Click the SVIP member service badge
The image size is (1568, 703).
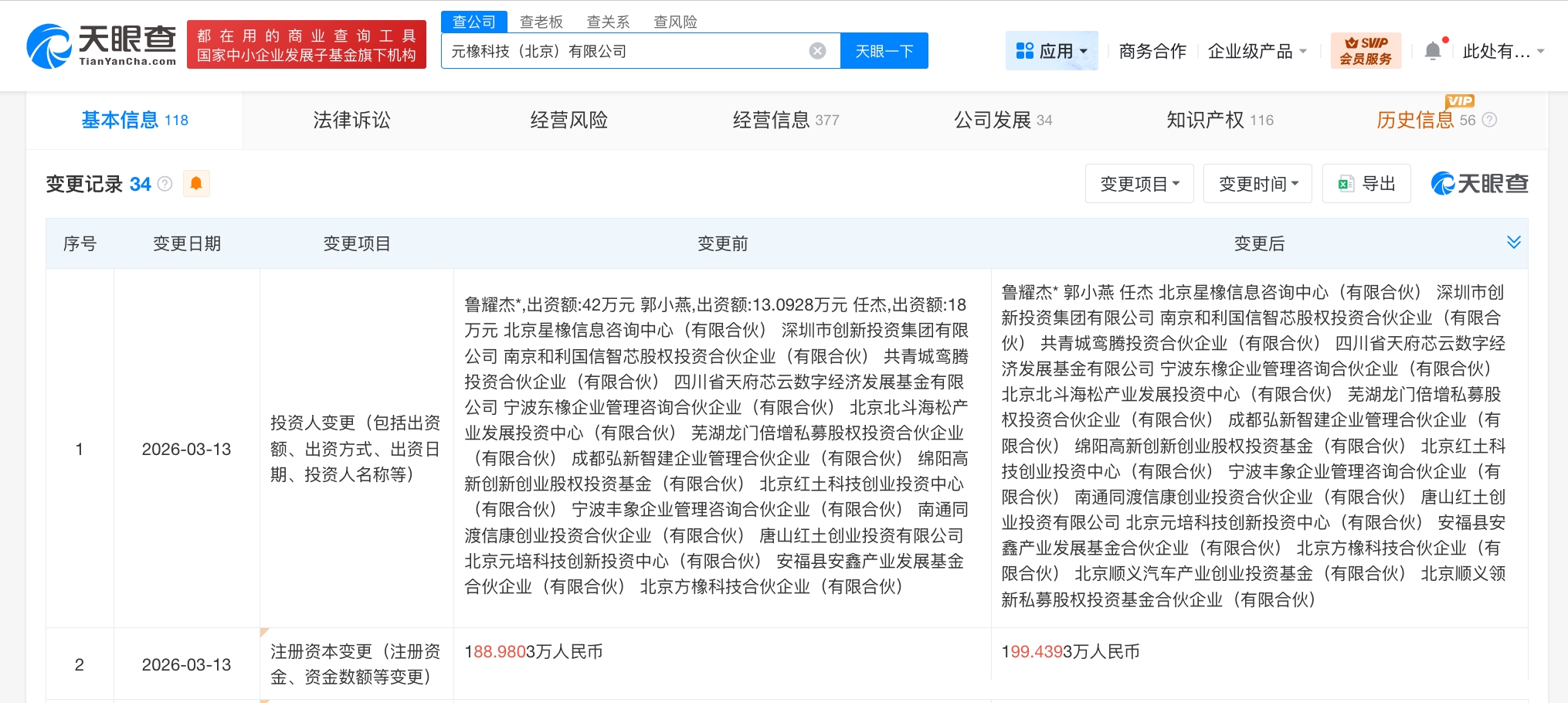(x=1365, y=51)
